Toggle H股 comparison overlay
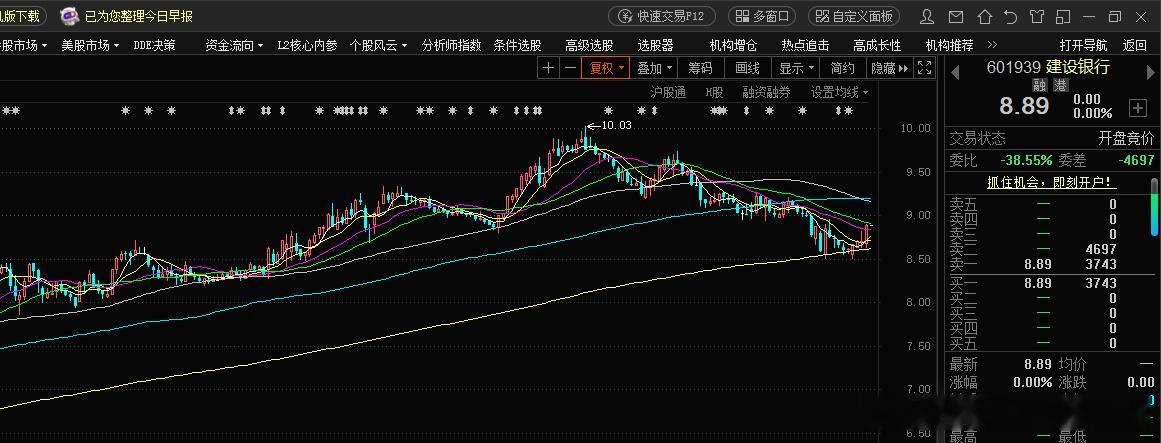The width and height of the screenshot is (1161, 443). (x=714, y=92)
